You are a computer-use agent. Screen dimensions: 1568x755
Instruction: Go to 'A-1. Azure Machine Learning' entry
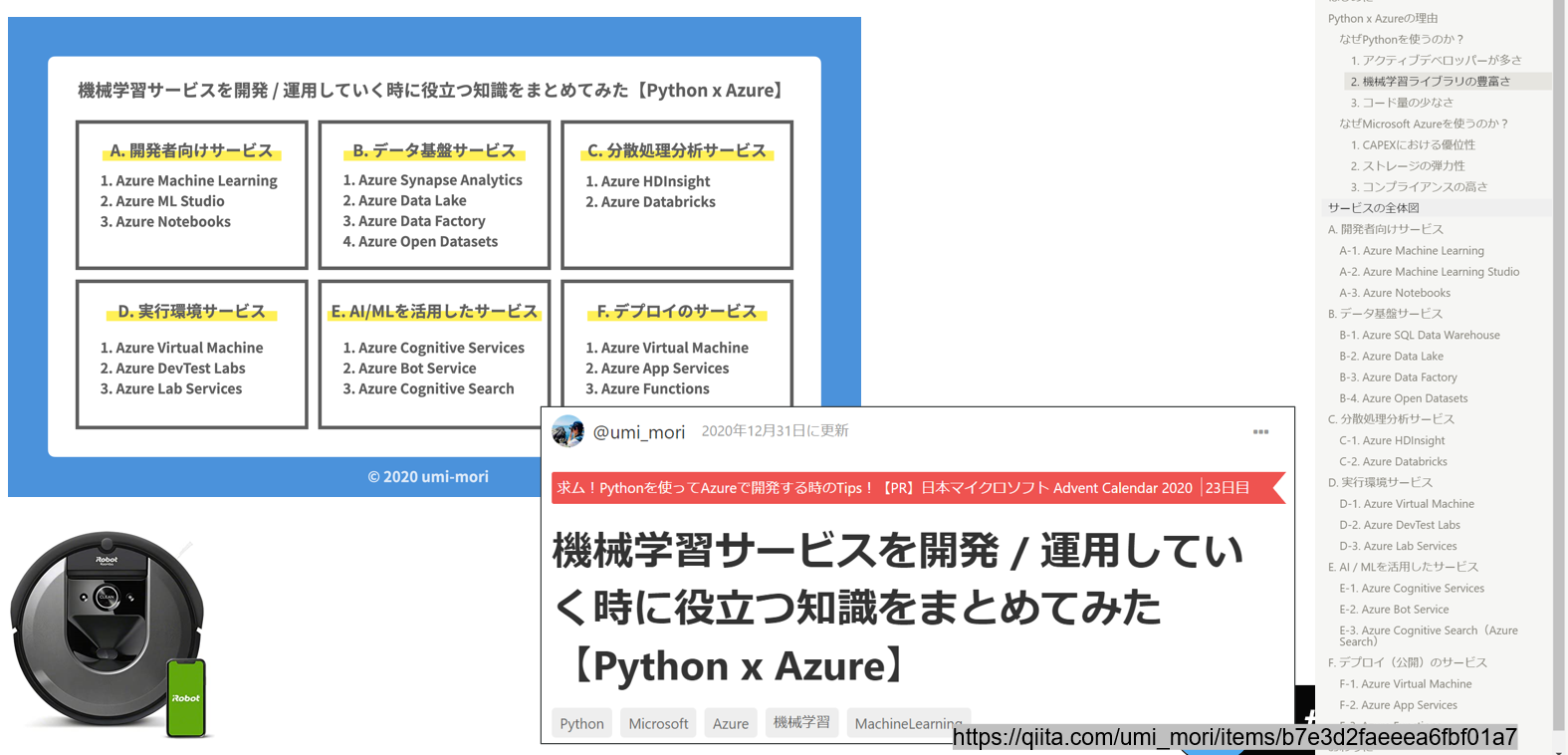coord(1412,251)
